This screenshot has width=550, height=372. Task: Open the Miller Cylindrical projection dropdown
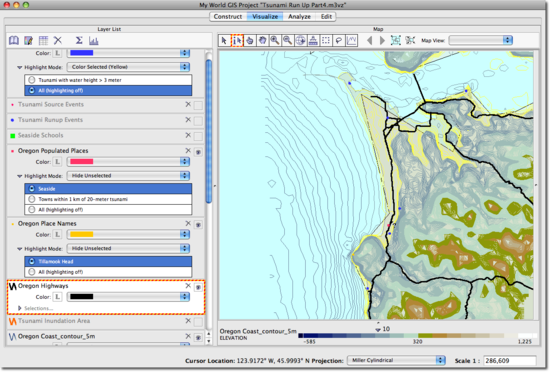396,360
